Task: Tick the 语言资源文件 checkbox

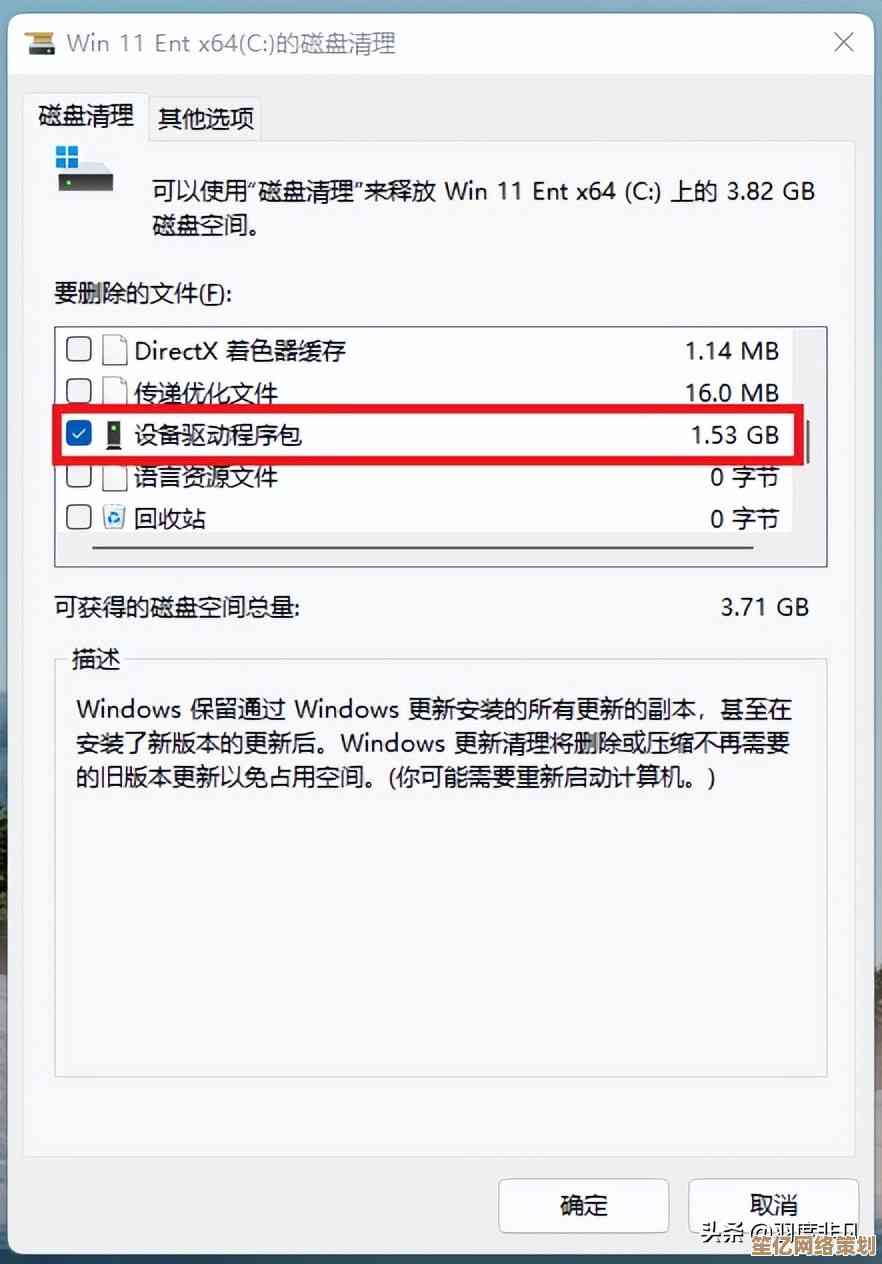Action: pos(78,475)
